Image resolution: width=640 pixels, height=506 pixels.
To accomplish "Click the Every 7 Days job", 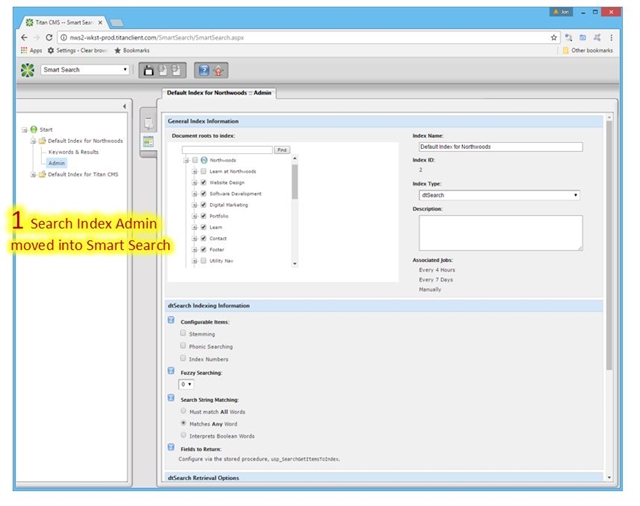I will tap(436, 280).
